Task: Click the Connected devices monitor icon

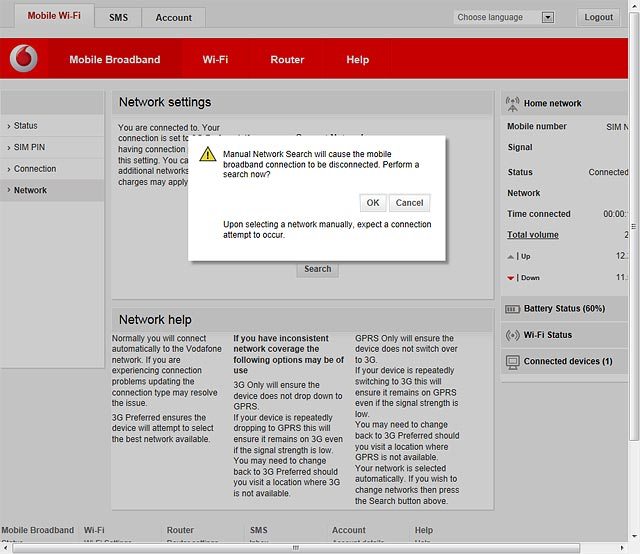Action: pos(512,362)
